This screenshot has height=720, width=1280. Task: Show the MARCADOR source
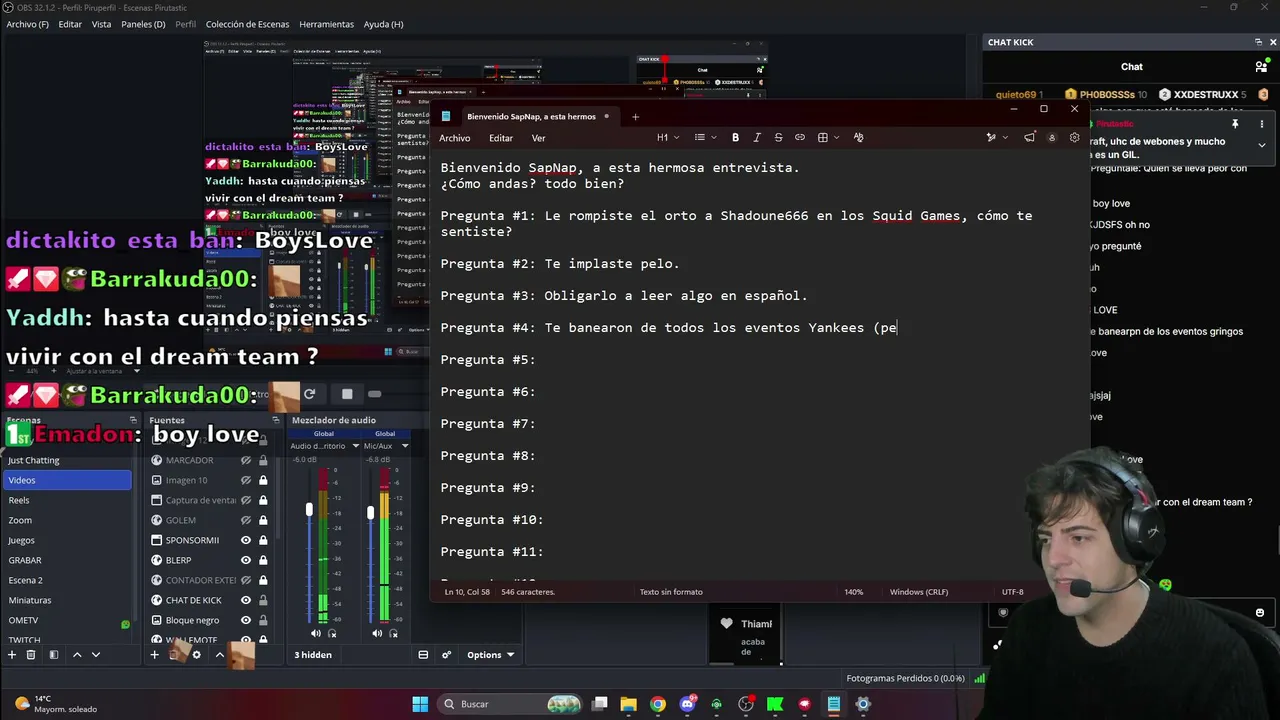click(246, 460)
